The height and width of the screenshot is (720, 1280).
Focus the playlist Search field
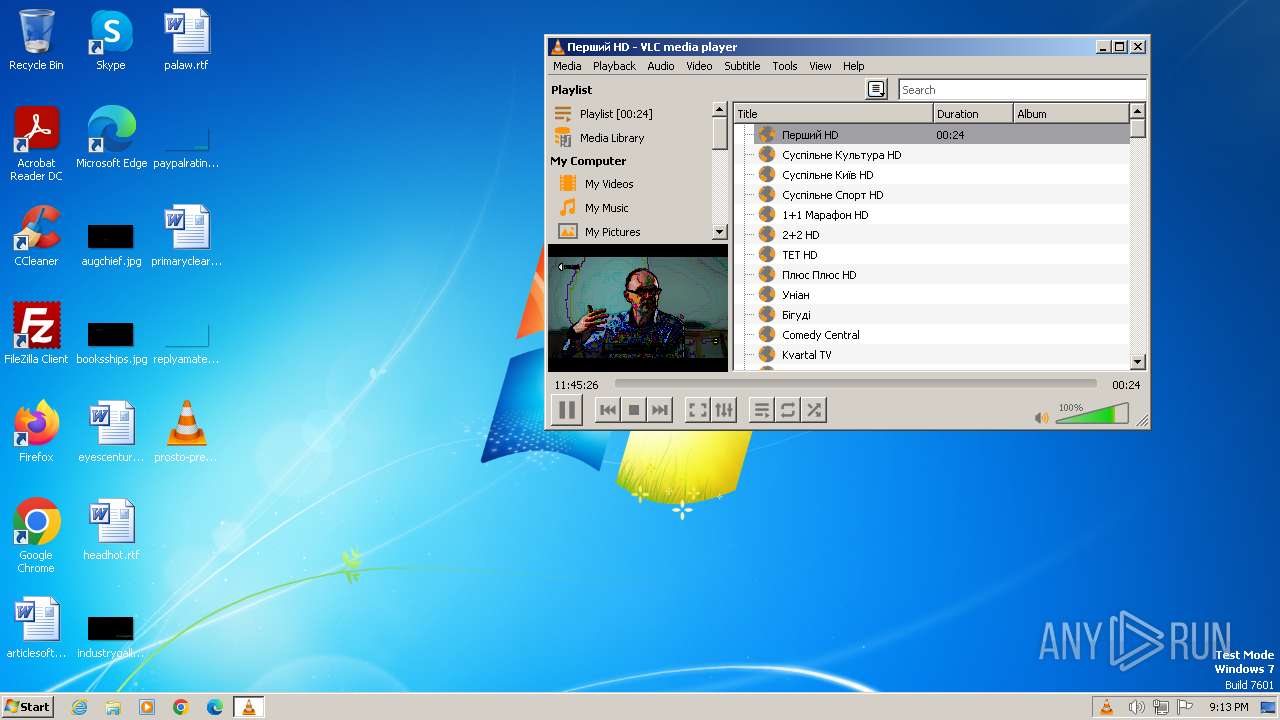click(x=1022, y=90)
